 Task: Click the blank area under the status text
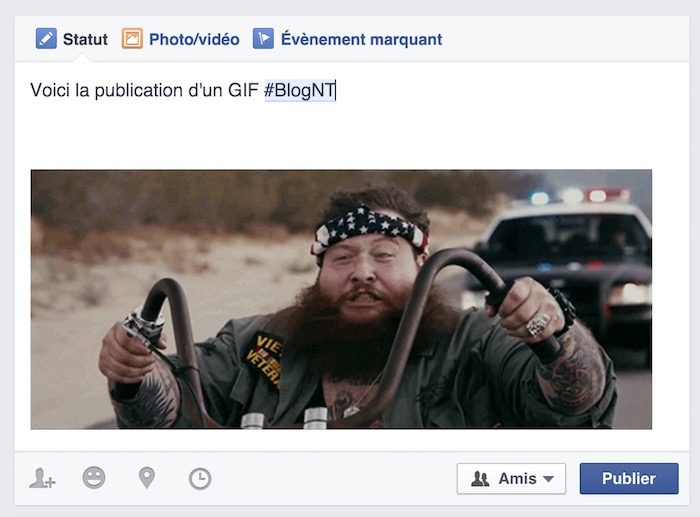click(341, 136)
